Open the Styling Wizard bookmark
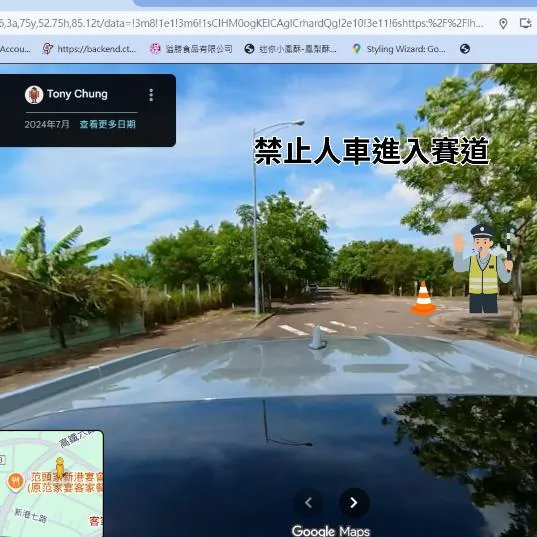The image size is (537, 537). pyautogui.click(x=399, y=49)
